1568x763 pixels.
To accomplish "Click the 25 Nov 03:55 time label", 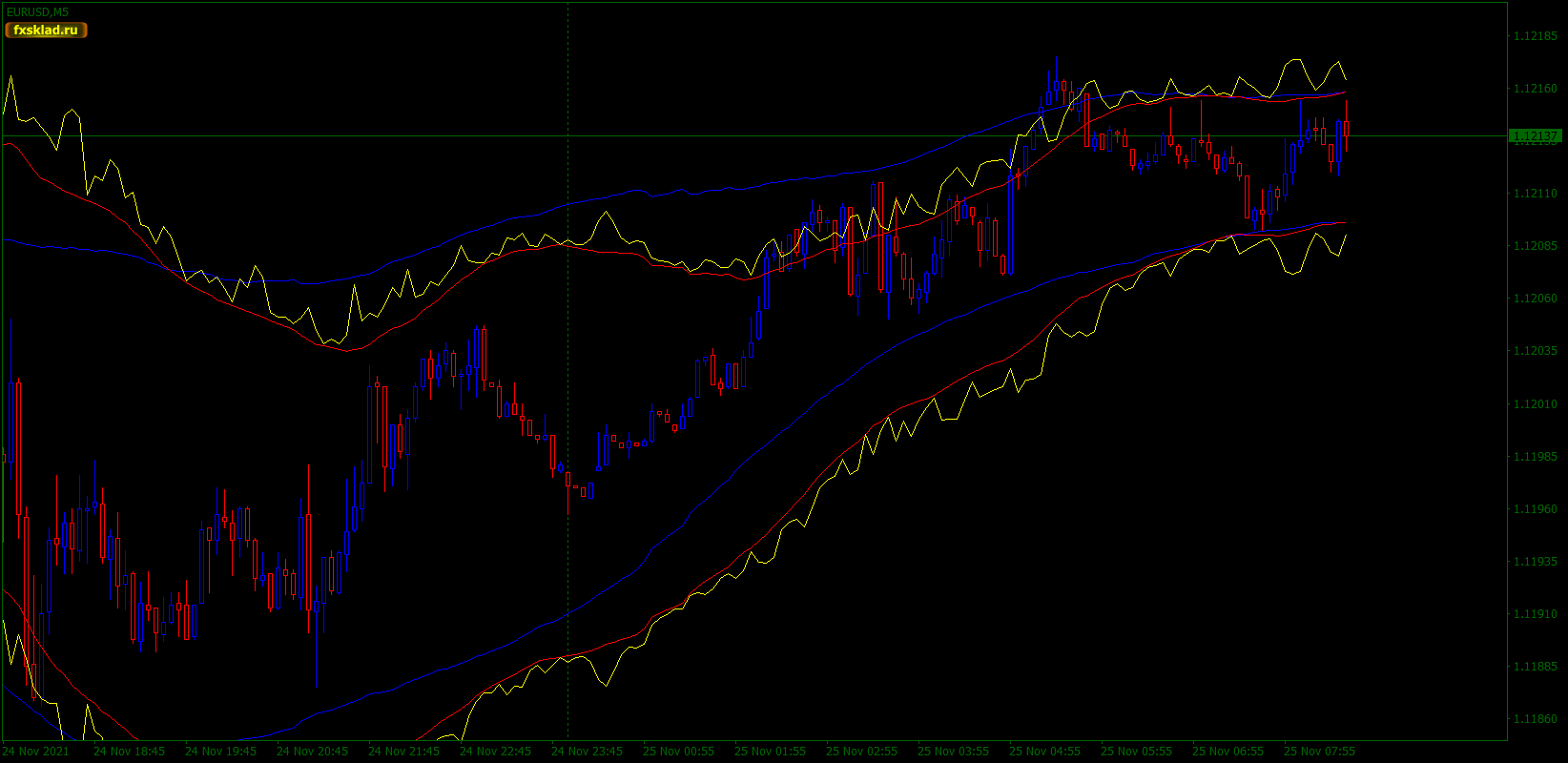I will pyautogui.click(x=953, y=752).
